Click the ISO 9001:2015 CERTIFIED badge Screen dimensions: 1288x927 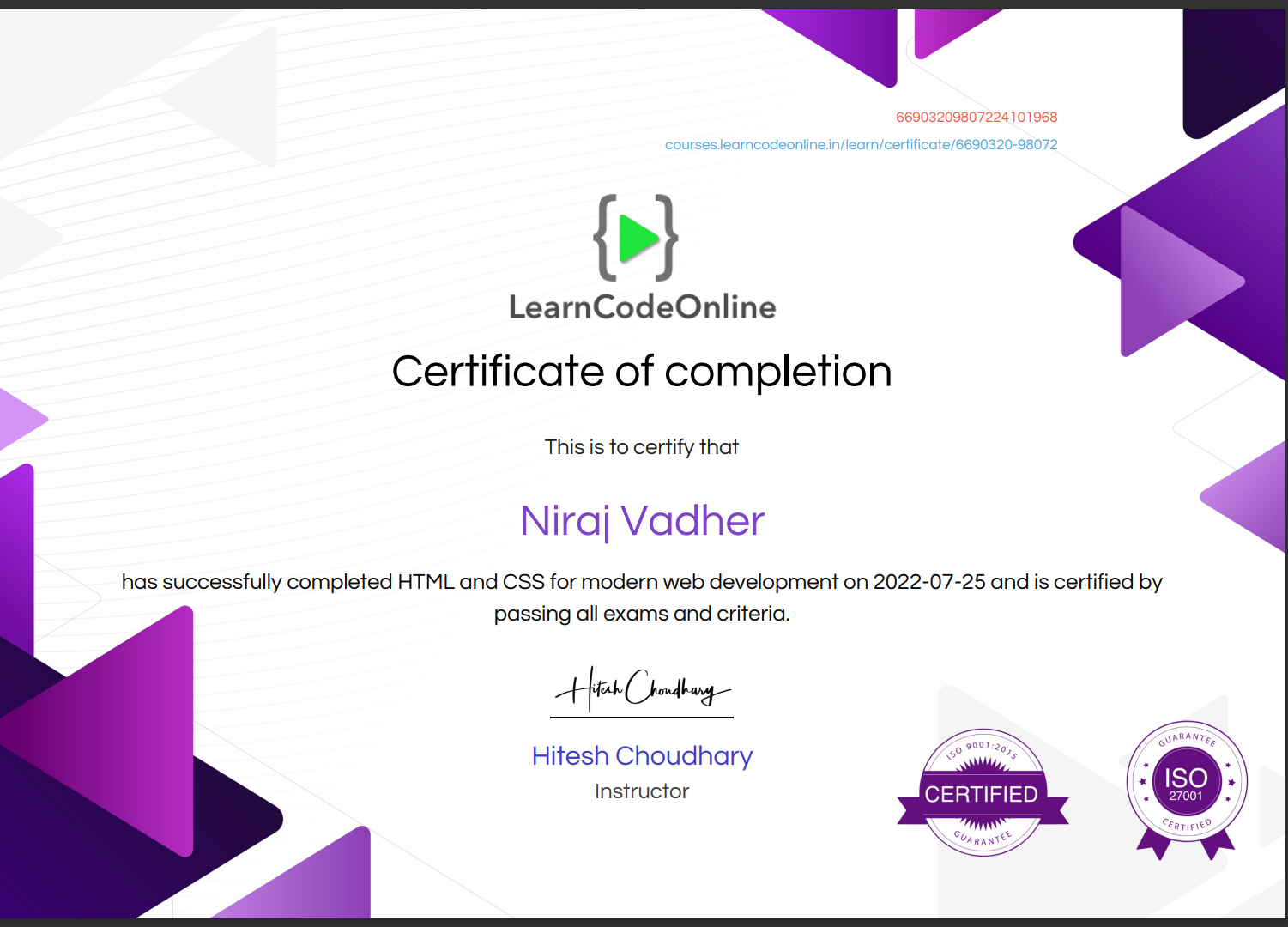point(983,793)
